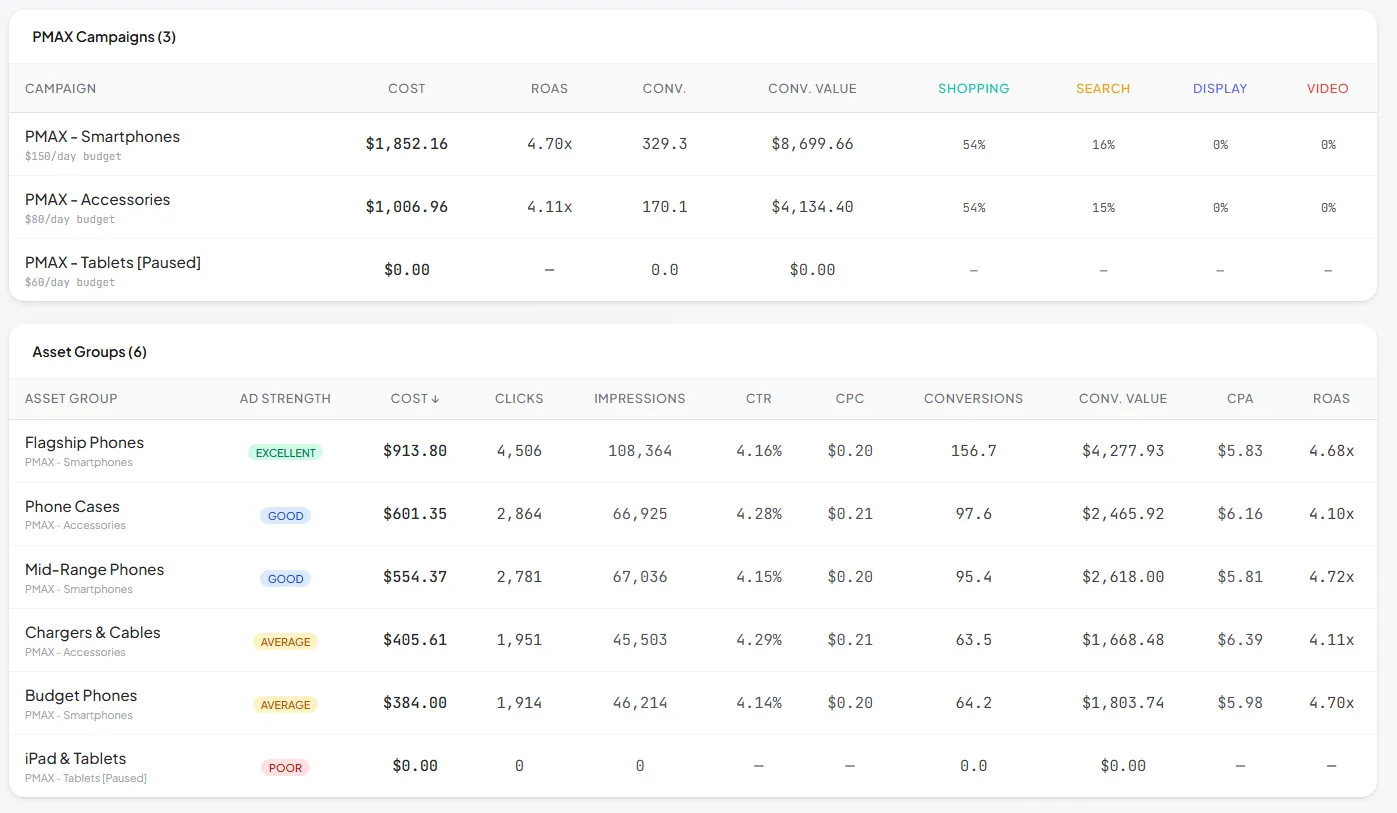1397x813 pixels.
Task: Click the $384.00 cost for Budget Phones
Action: [x=415, y=703]
